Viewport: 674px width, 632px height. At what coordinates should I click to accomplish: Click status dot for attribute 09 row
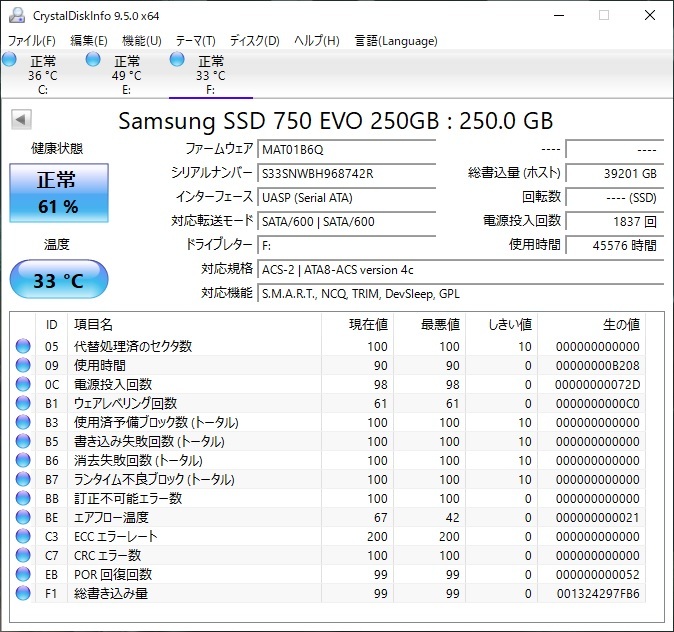(23, 365)
